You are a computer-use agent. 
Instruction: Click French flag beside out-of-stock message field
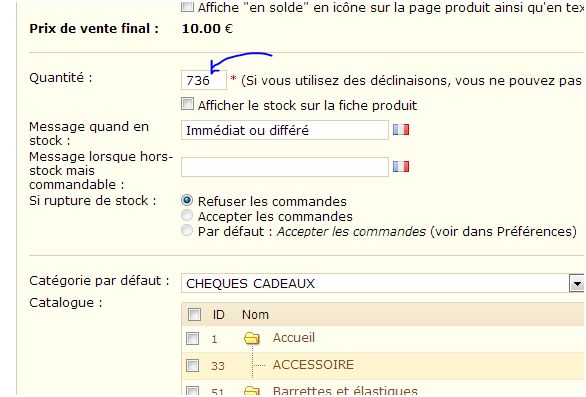tap(401, 166)
